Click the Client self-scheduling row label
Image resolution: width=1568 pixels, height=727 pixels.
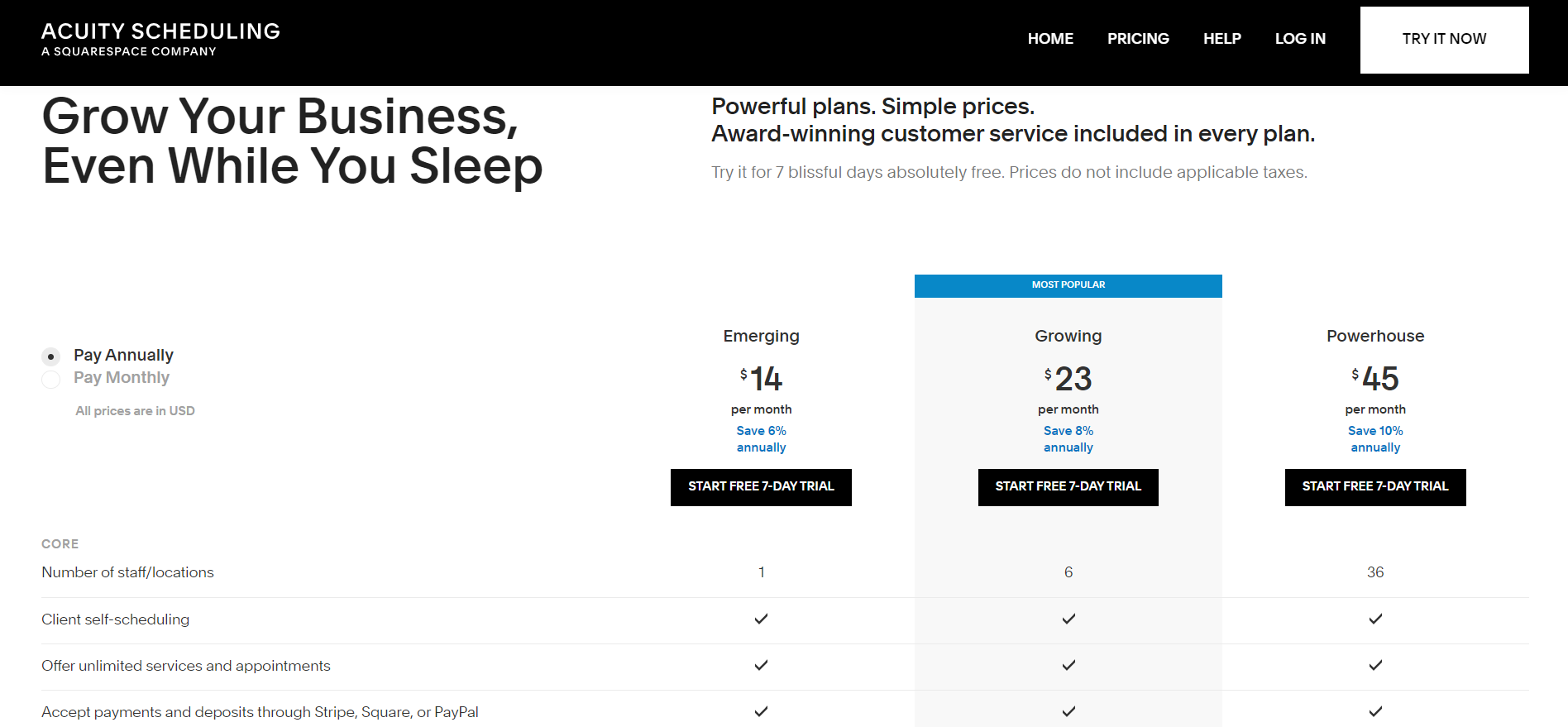pos(115,619)
